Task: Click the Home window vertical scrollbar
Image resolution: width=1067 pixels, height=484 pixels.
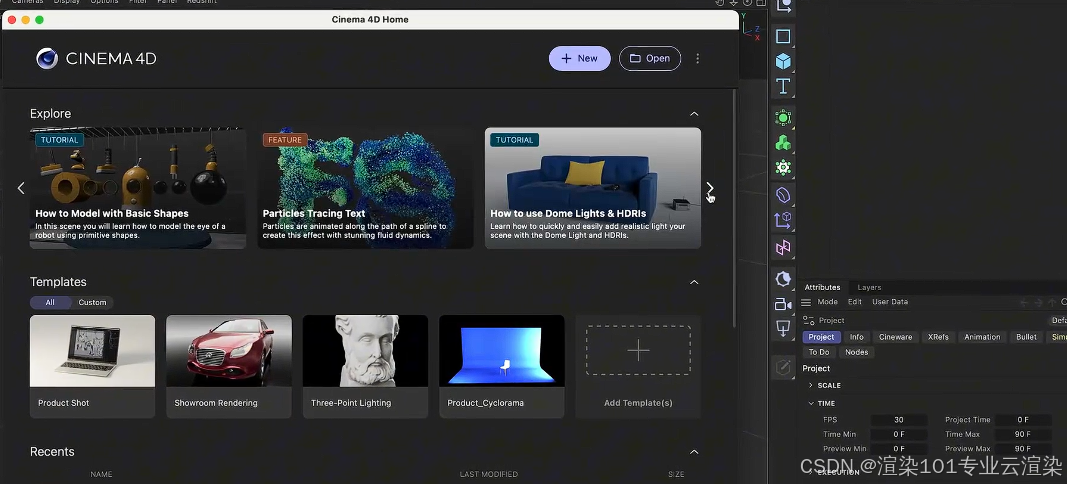Action: coord(734,208)
